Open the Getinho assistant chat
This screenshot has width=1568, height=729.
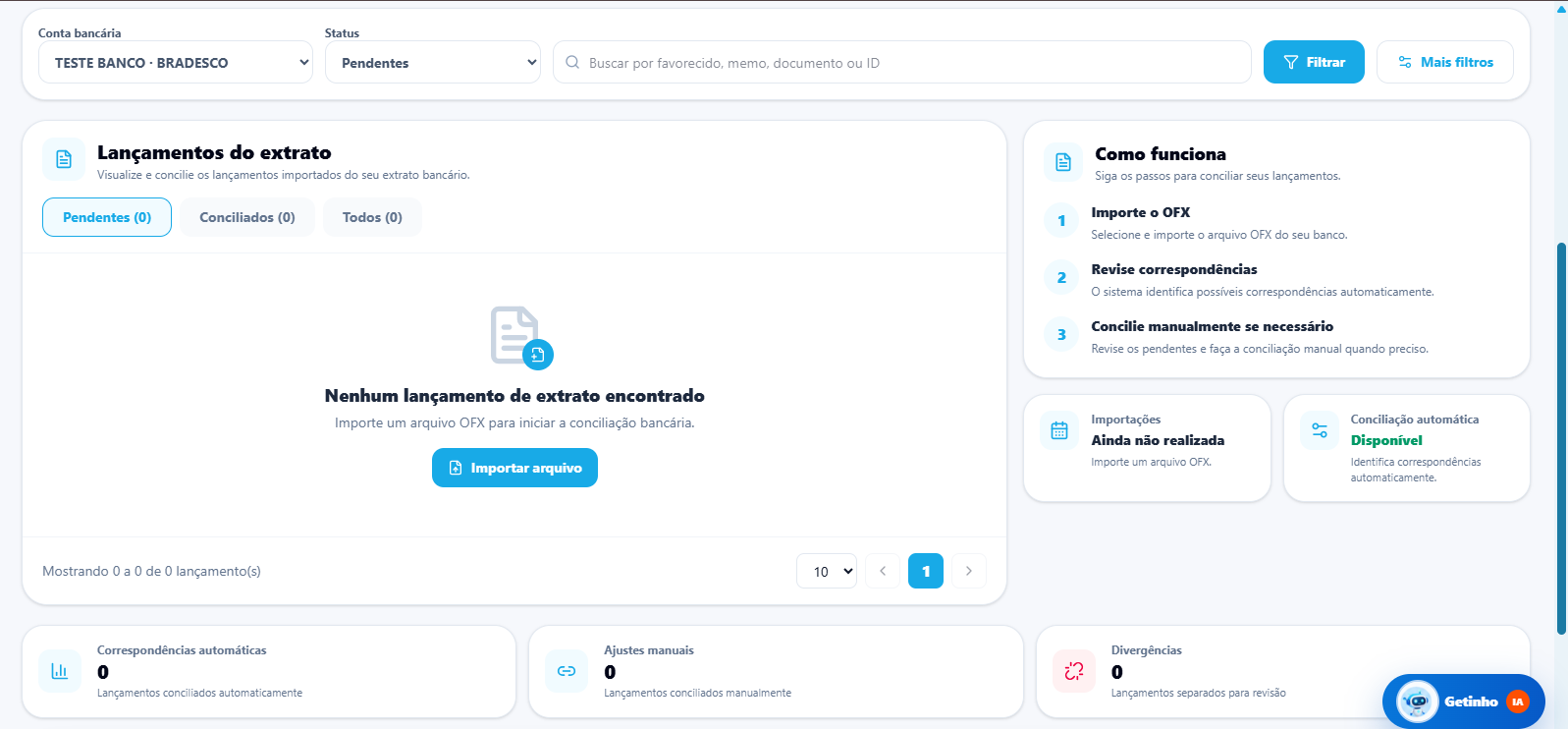[x=1463, y=701]
